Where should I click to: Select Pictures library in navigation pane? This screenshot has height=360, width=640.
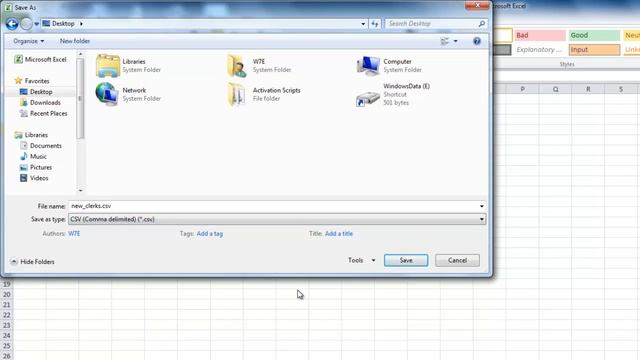(x=36, y=167)
